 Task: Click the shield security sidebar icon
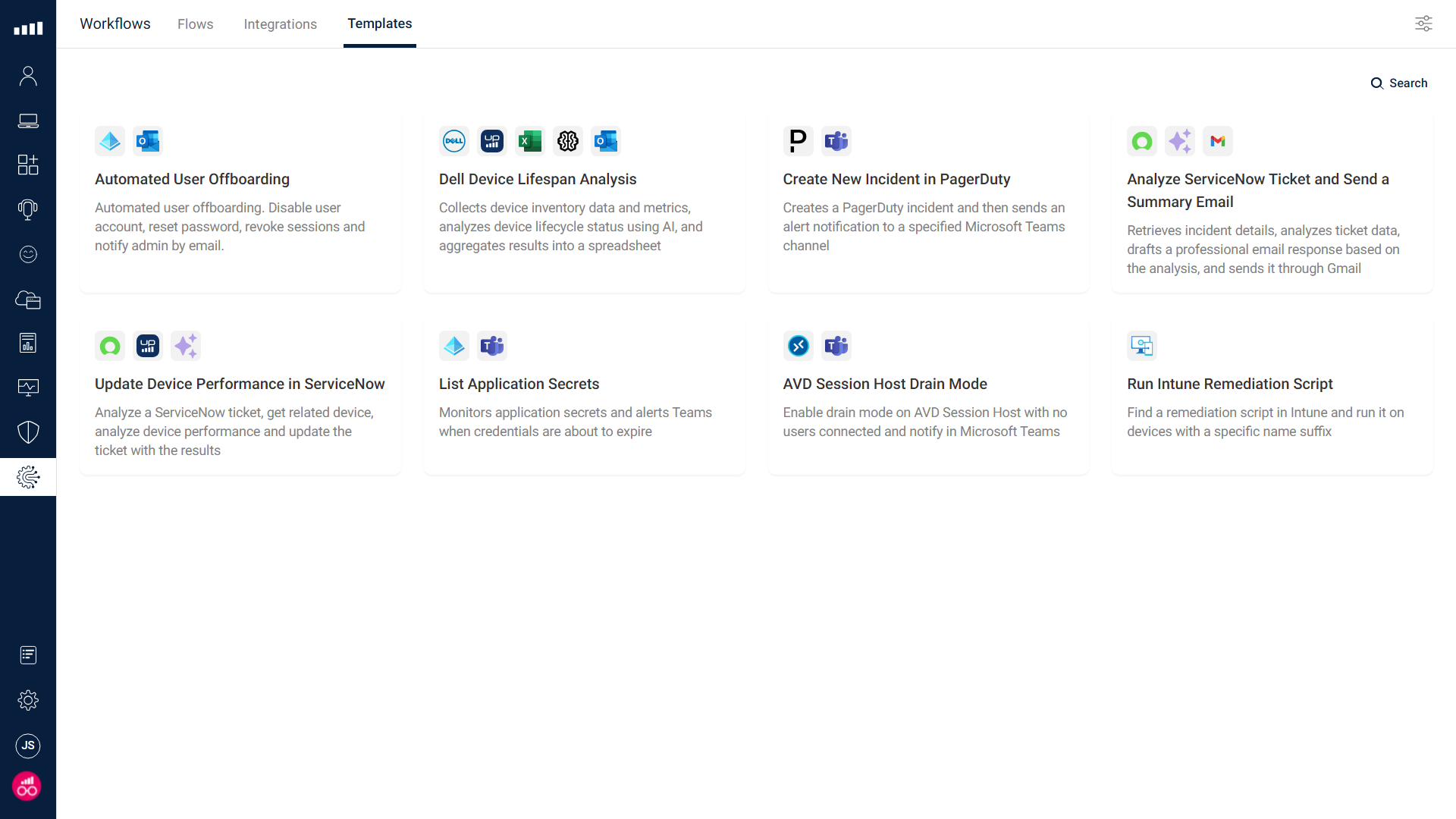pos(28,432)
